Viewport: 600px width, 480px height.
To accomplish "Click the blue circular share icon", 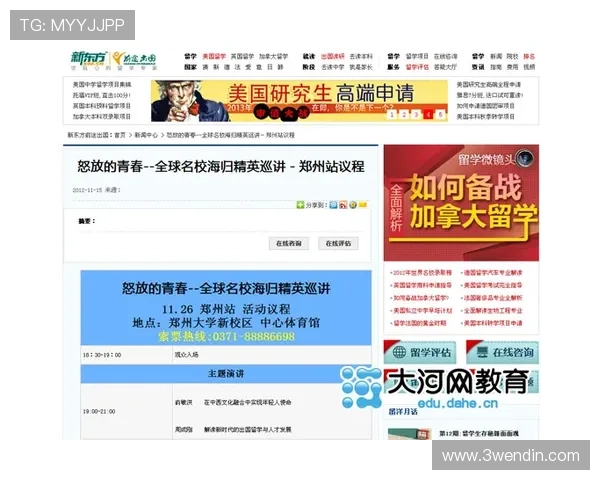I will (x=333, y=205).
